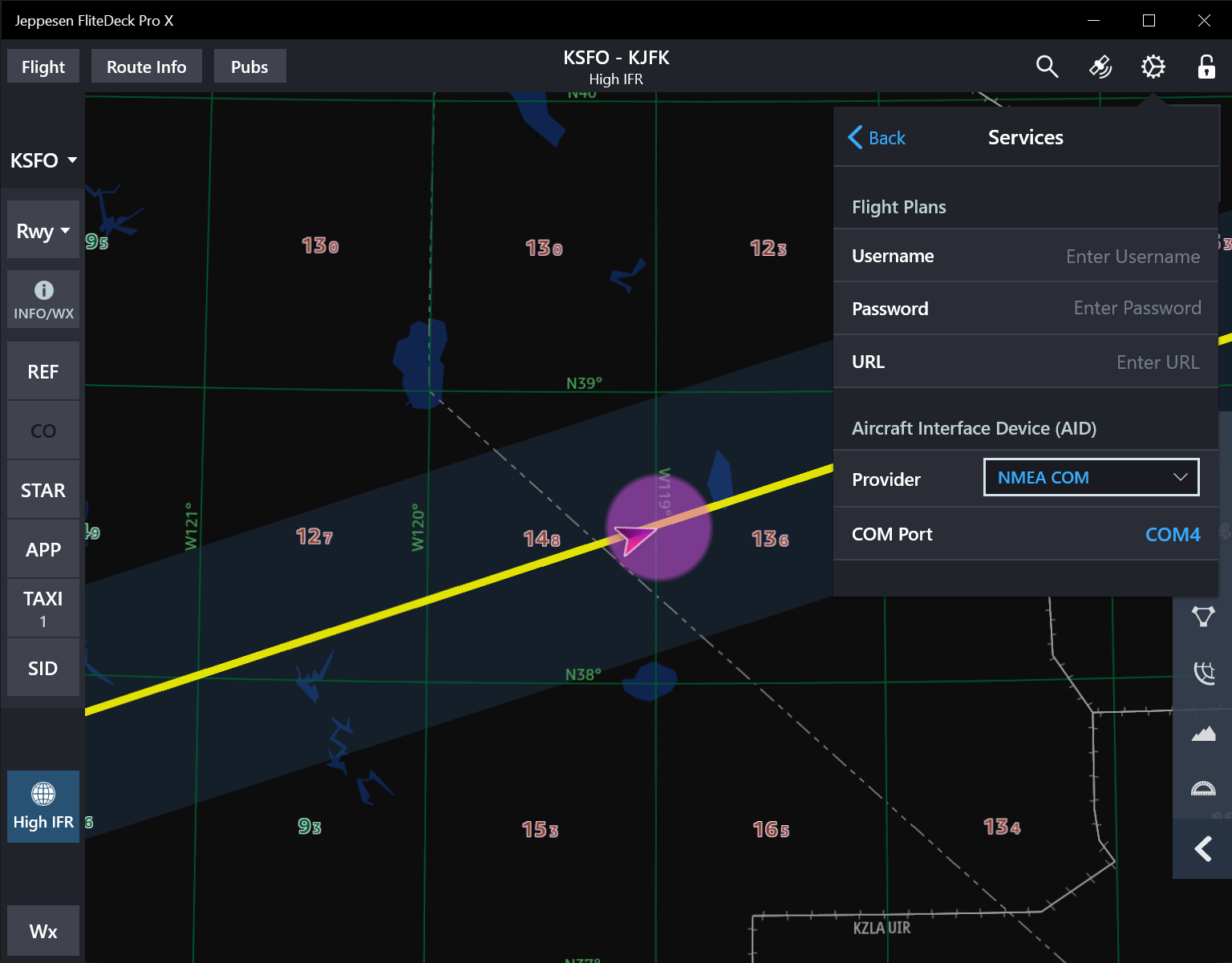This screenshot has height=963, width=1232.
Task: Open the Rwy runway dropdown
Action: coord(43,232)
